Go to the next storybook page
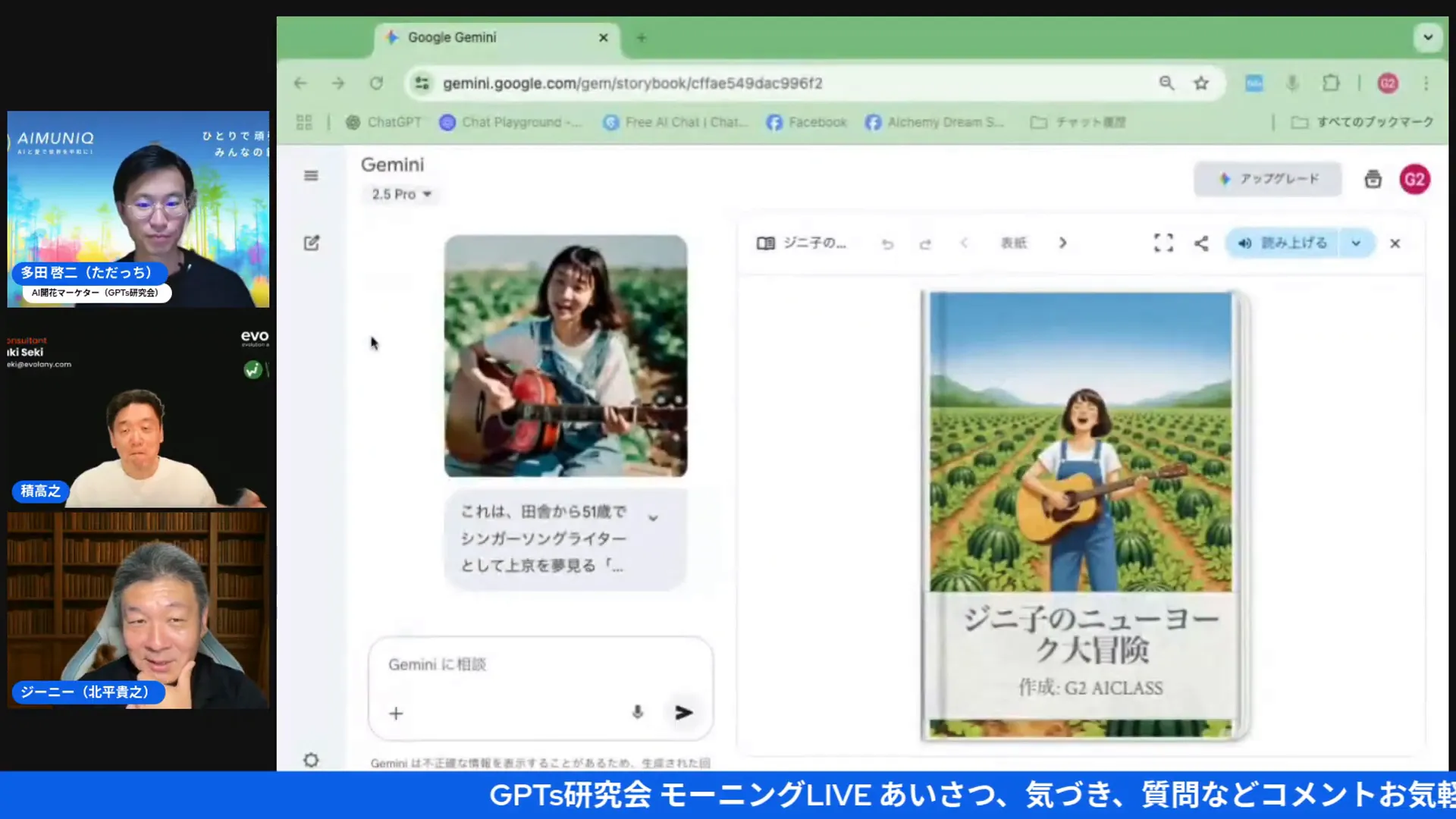The height and width of the screenshot is (819, 1456). pos(1062,243)
